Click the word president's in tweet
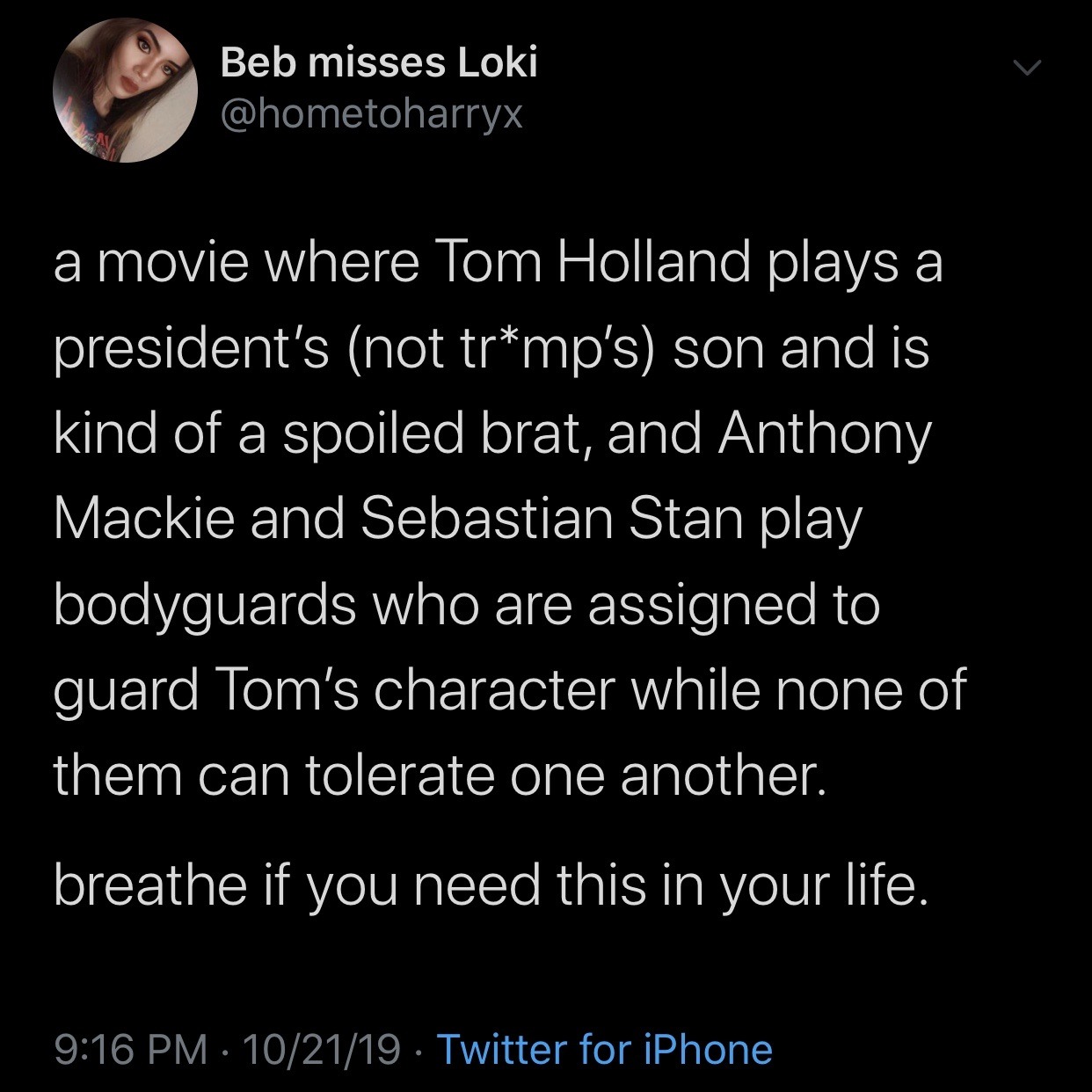The height and width of the screenshot is (1092, 1092). click(x=195, y=352)
